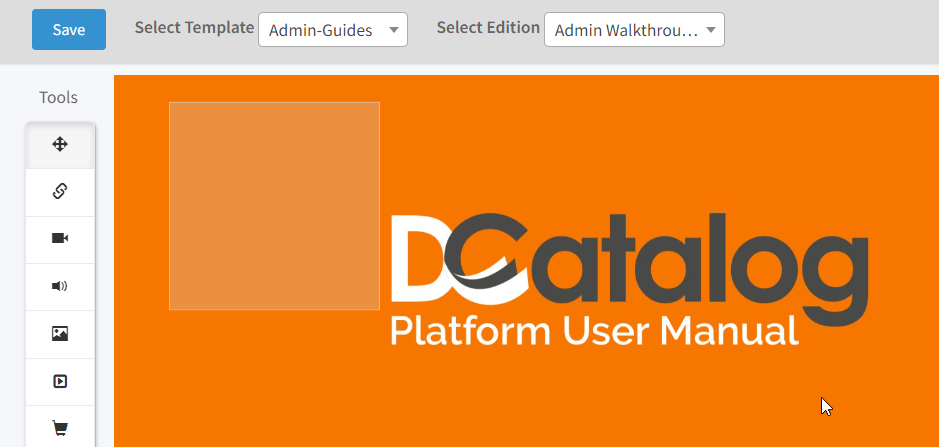
Task: Click the translucent hotspot rectangle on page
Action: pyautogui.click(x=274, y=206)
